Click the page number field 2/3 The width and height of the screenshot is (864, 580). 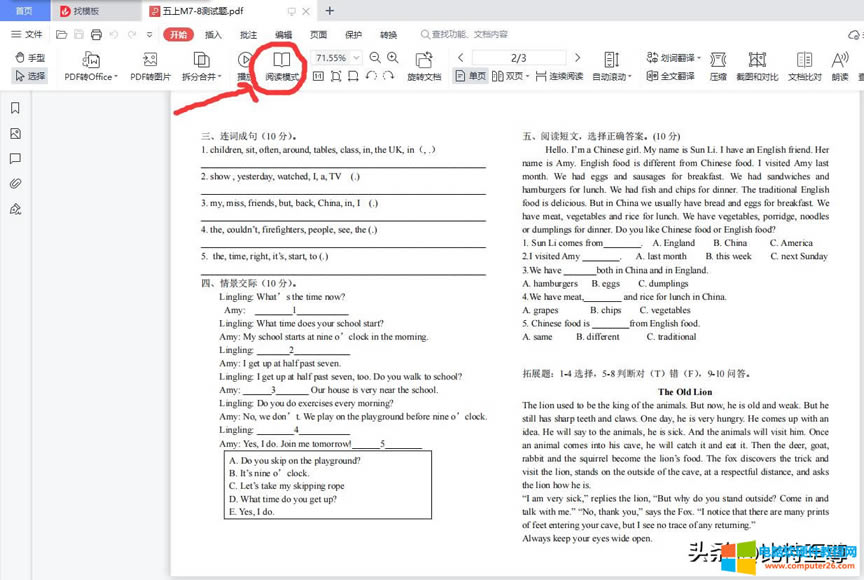coord(519,58)
